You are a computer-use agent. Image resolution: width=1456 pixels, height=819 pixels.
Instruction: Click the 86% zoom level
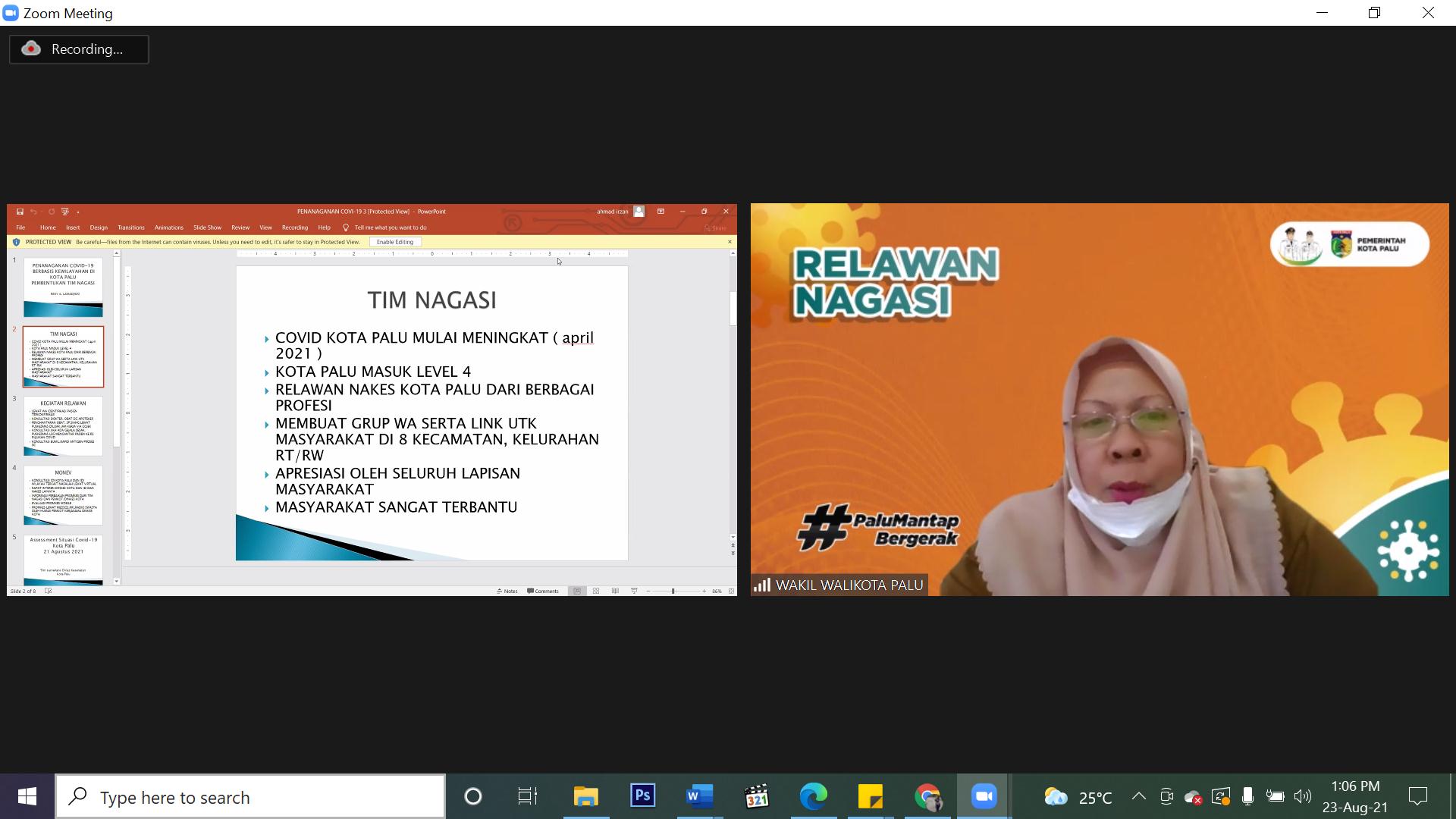click(717, 591)
